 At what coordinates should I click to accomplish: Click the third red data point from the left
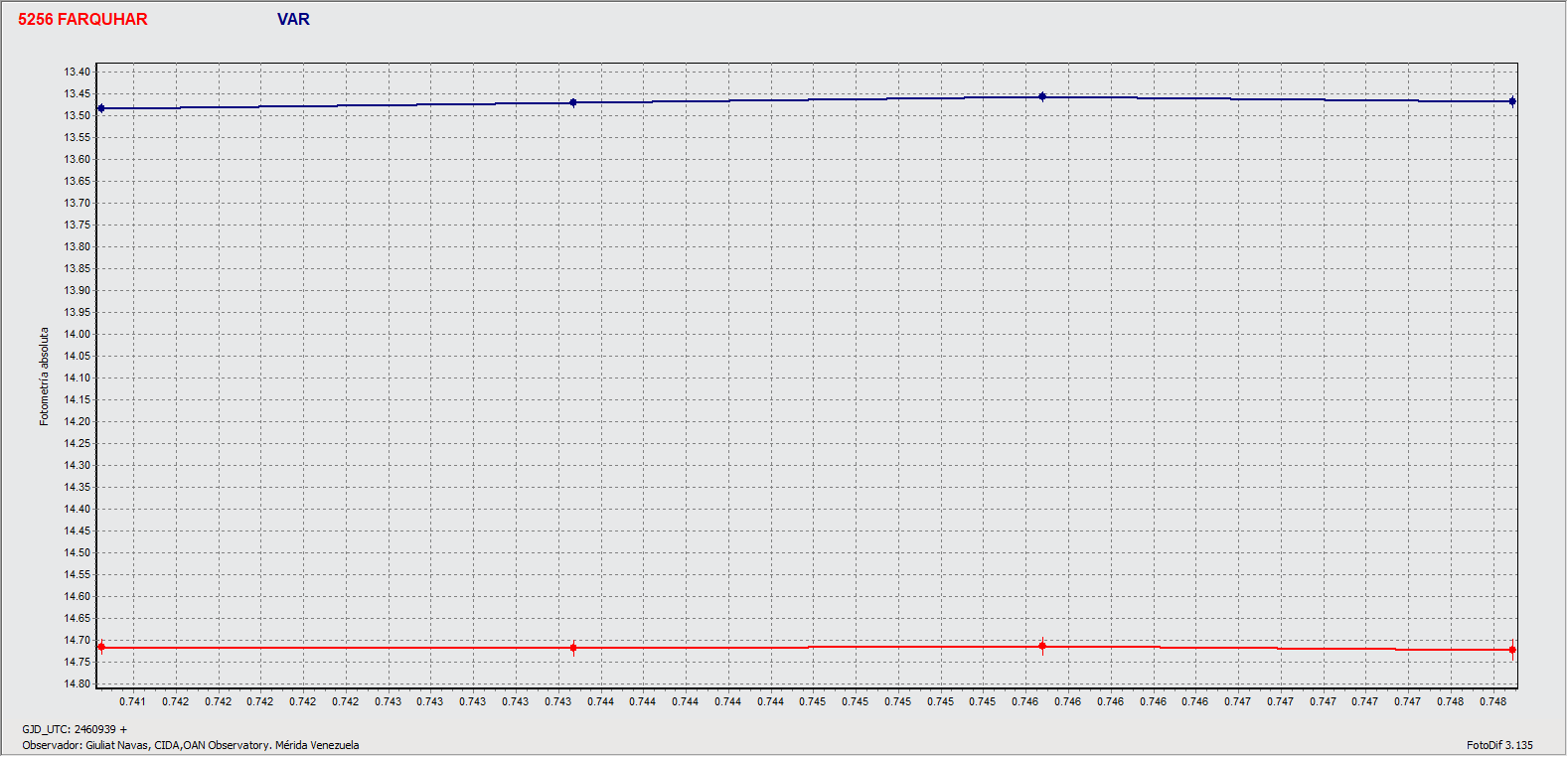tap(1042, 646)
